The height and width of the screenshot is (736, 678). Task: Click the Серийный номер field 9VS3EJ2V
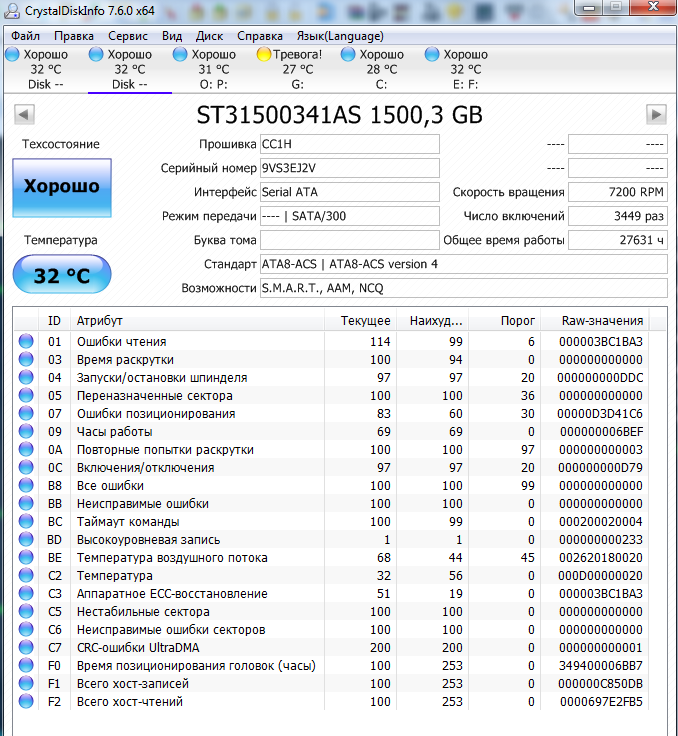pos(350,168)
